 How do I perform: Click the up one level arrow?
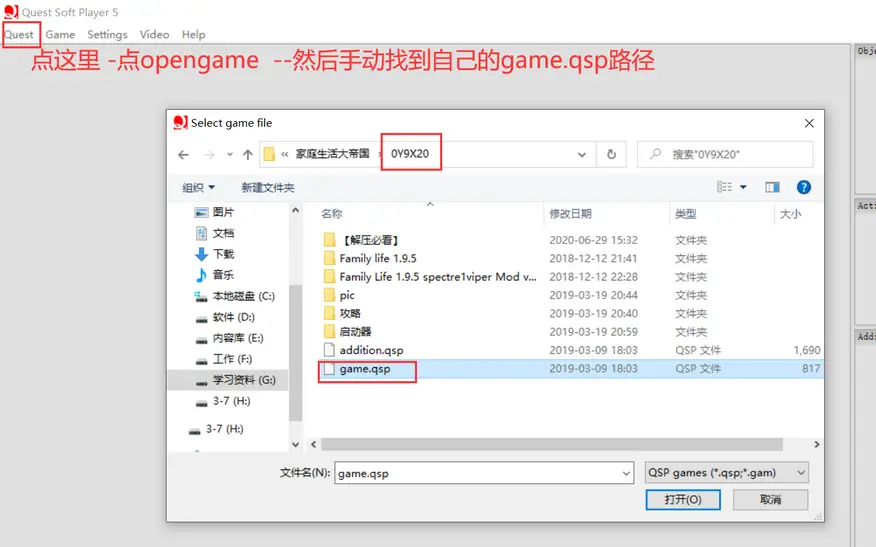coord(247,155)
